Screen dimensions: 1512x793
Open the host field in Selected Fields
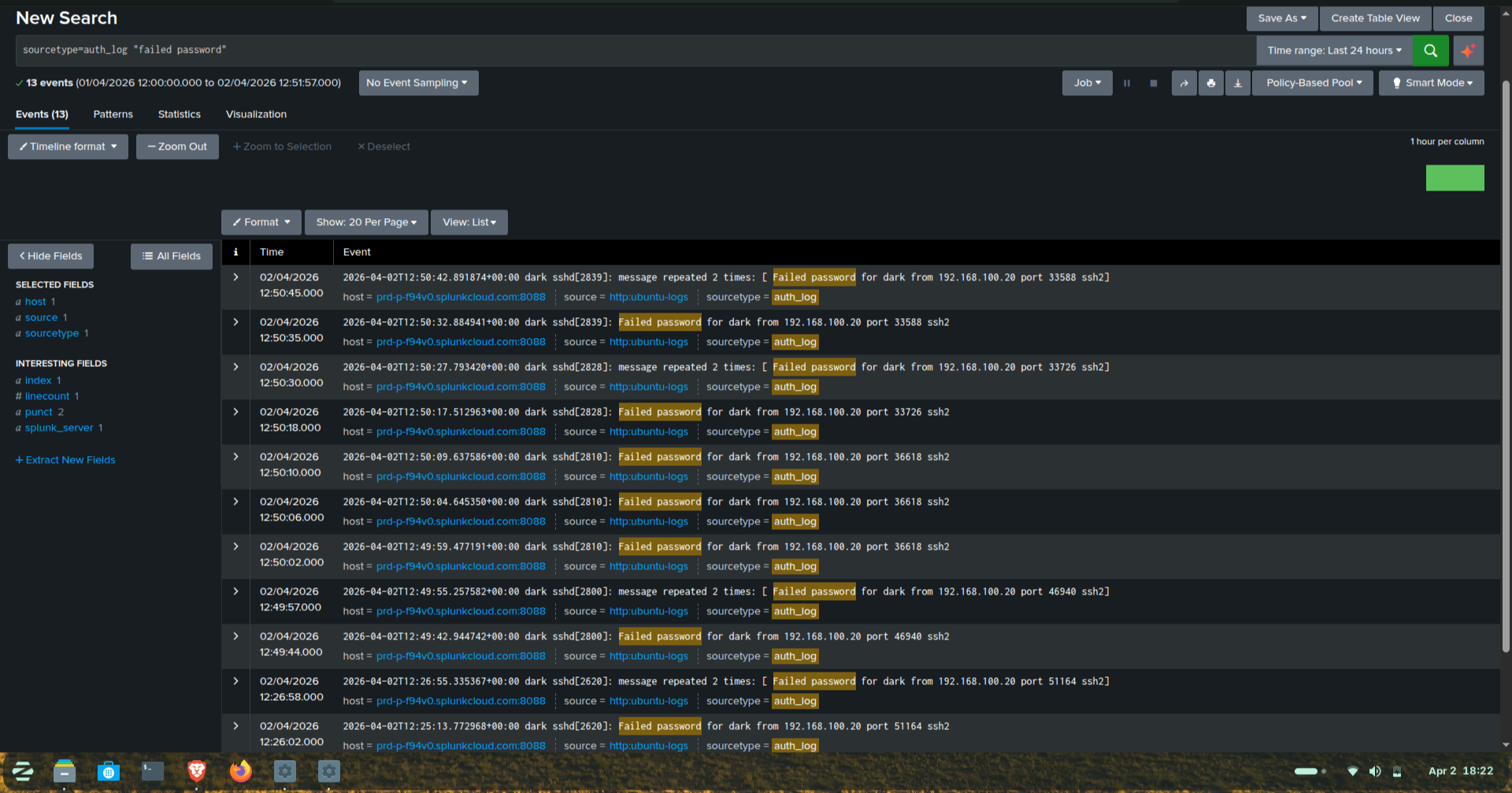35,302
